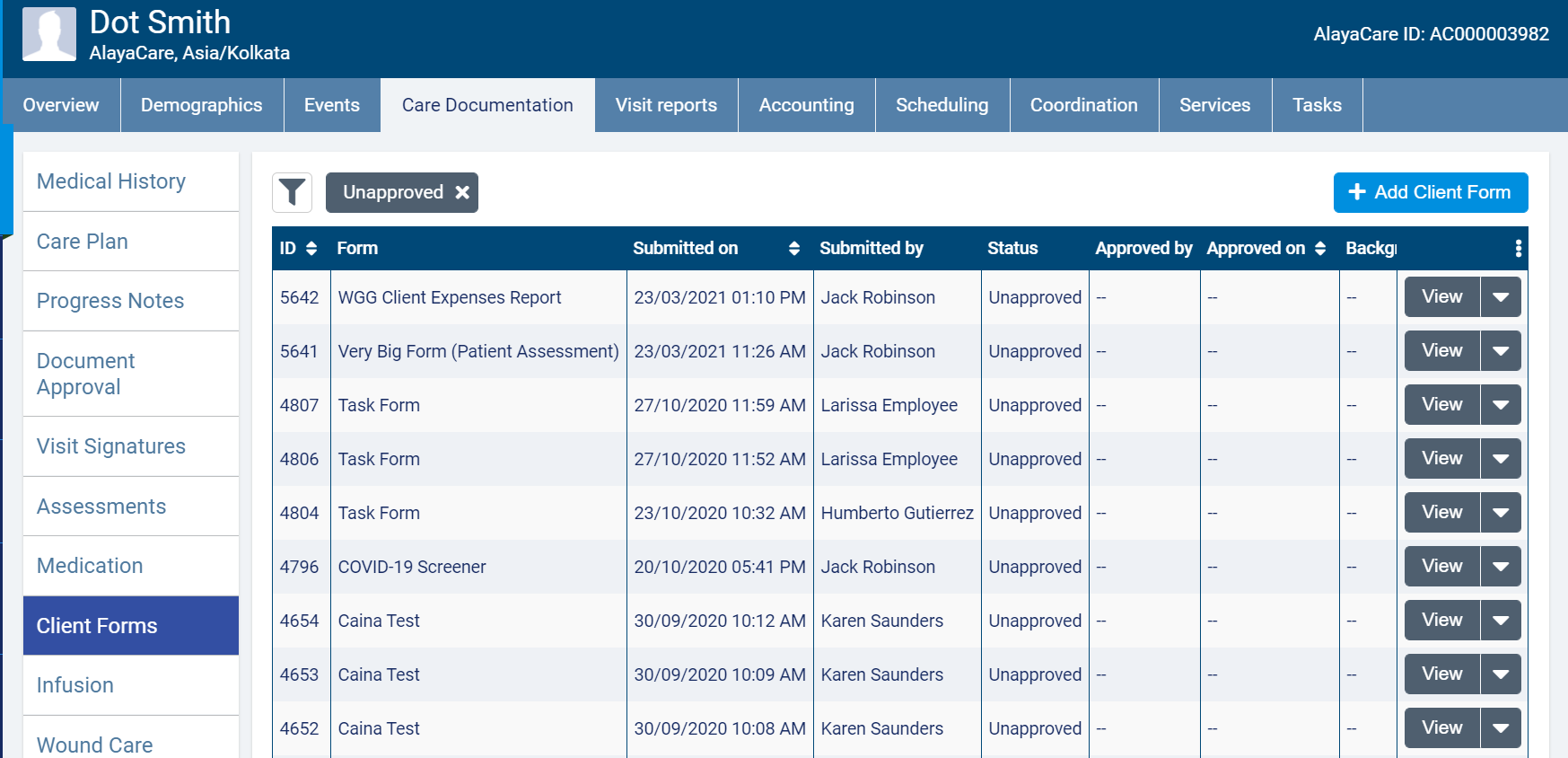Open the table column options menu
This screenshot has width=1568, height=758.
tap(1518, 249)
